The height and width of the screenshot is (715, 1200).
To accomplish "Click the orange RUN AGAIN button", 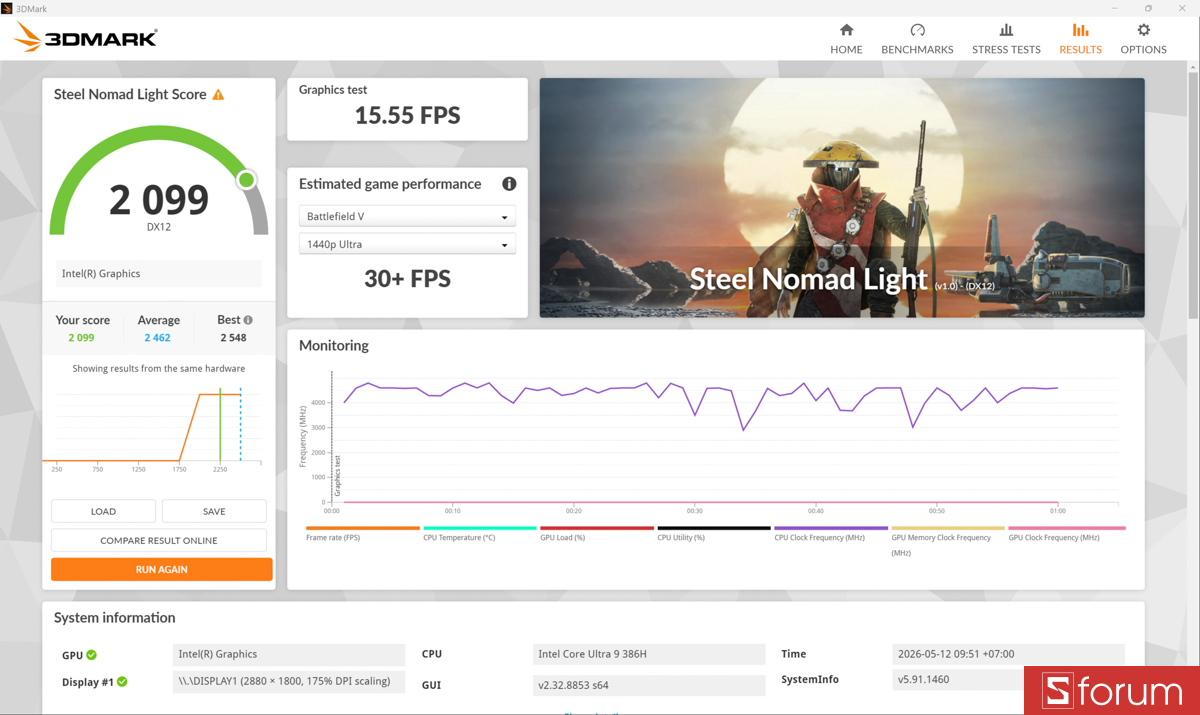I will click(x=162, y=569).
